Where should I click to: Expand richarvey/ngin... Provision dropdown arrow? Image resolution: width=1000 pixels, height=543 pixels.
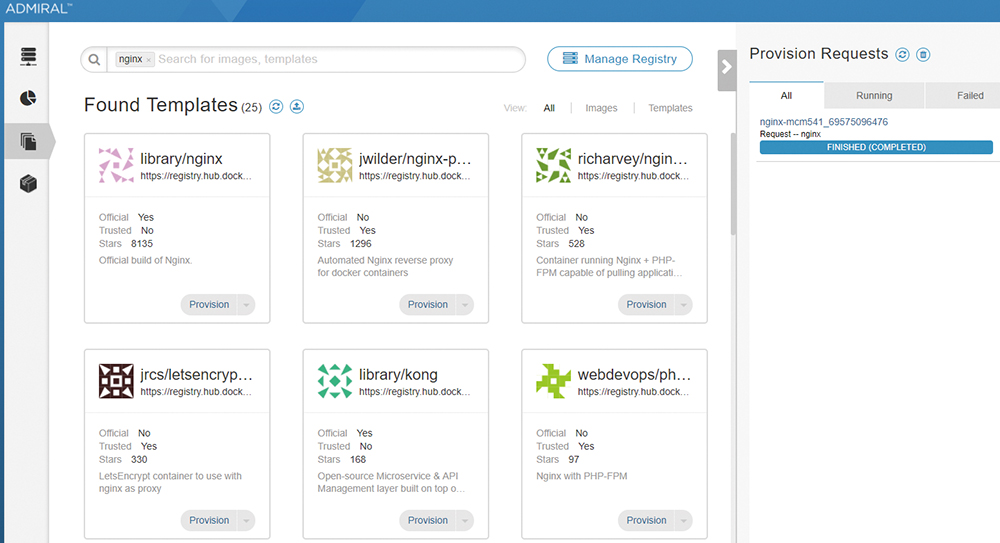(x=684, y=304)
